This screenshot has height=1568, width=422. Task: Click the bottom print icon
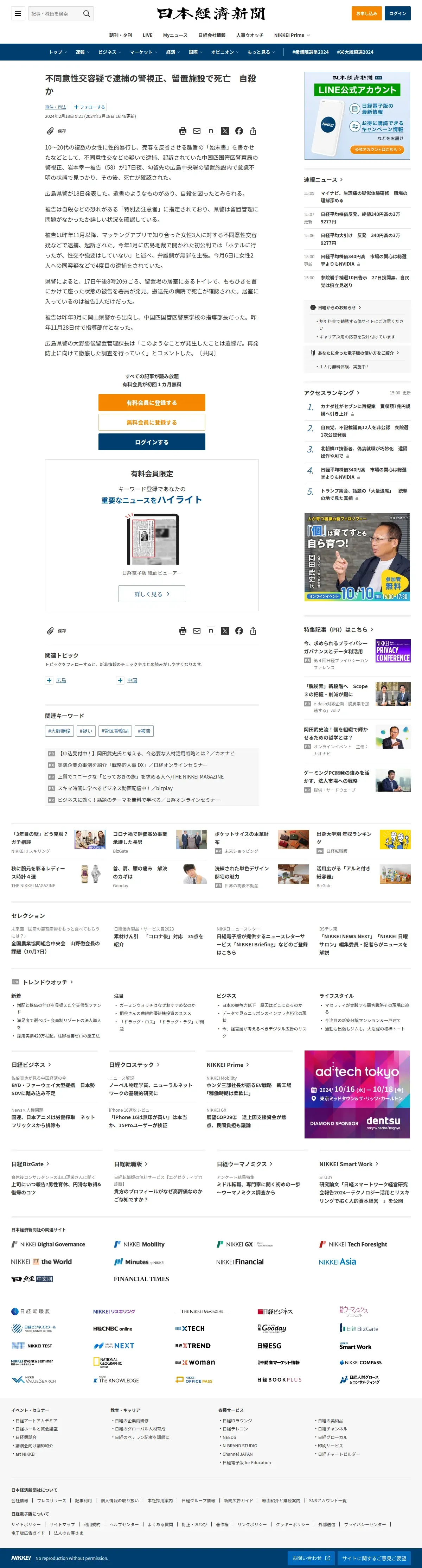[x=183, y=630]
